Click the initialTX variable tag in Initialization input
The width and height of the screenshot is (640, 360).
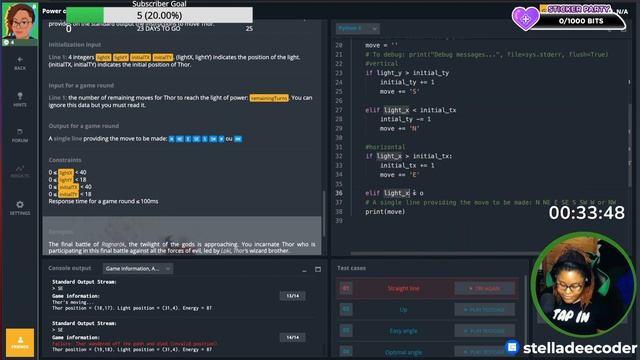141,57
